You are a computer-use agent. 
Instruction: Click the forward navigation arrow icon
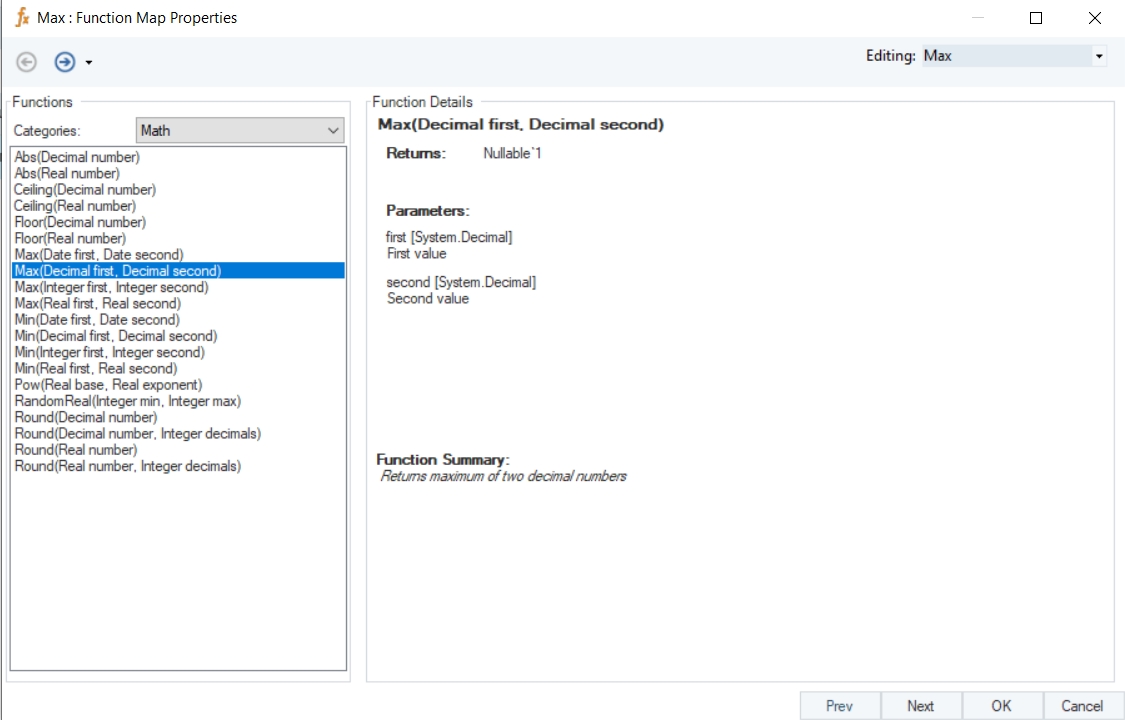[x=65, y=62]
